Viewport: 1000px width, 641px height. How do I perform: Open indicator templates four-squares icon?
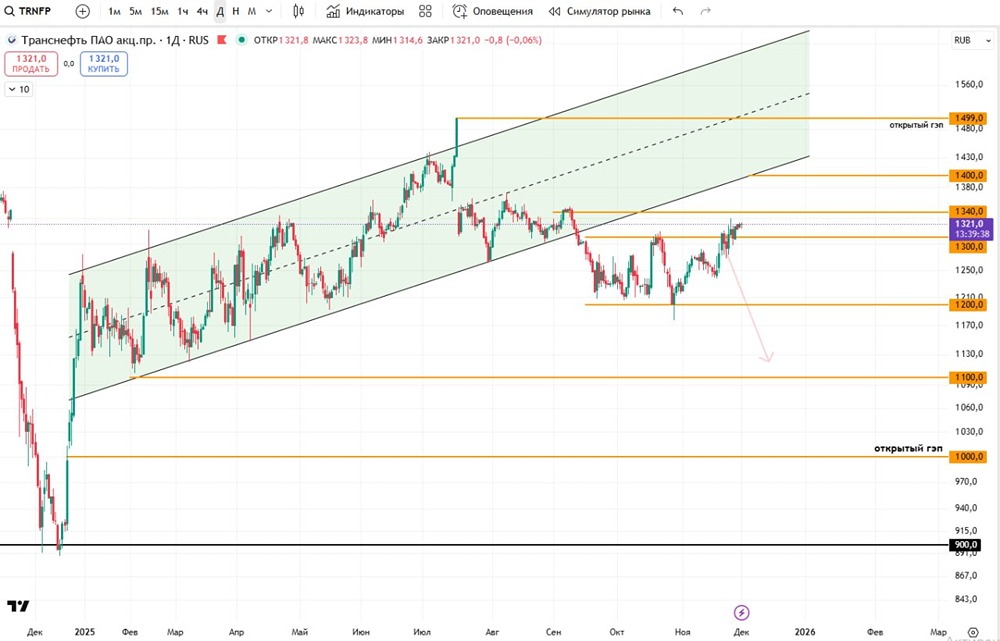pos(425,11)
